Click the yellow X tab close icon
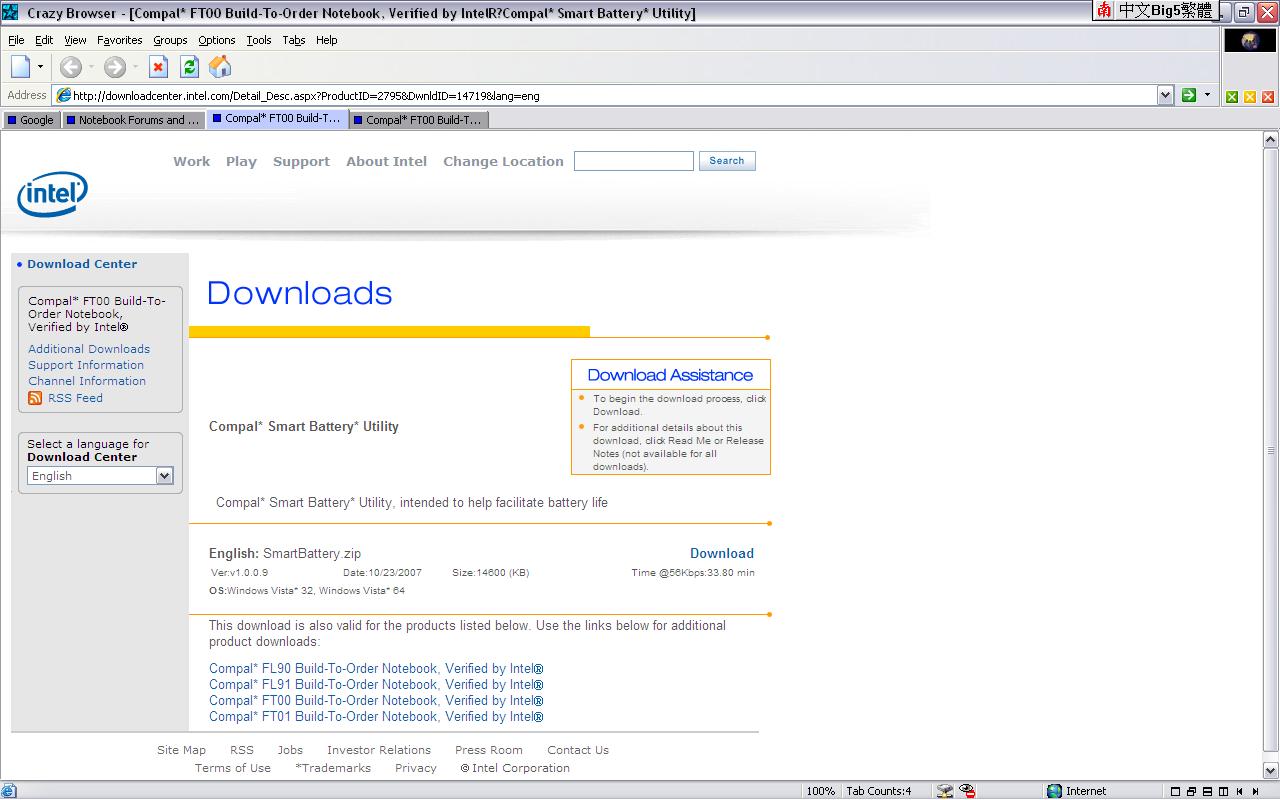The width and height of the screenshot is (1280, 800). (x=1250, y=97)
